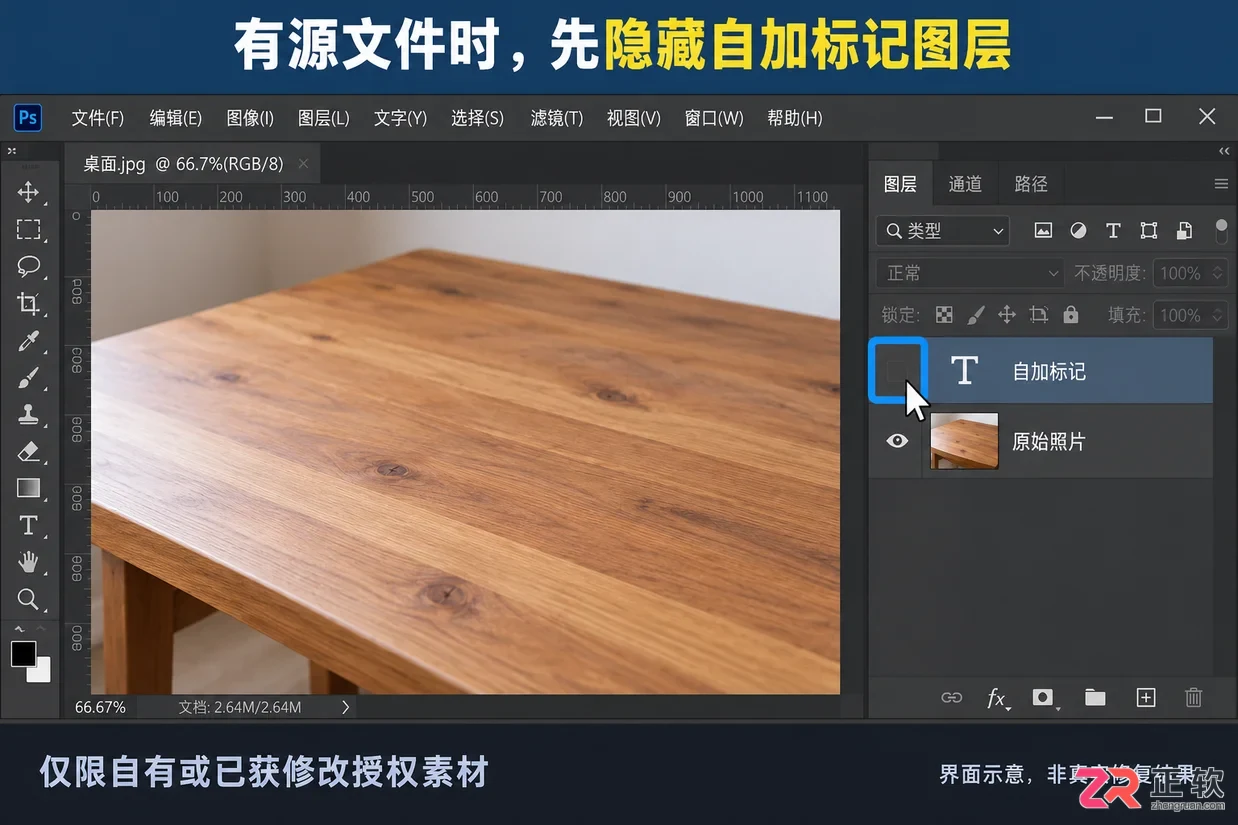Open the 图层(L) menu

(x=324, y=118)
